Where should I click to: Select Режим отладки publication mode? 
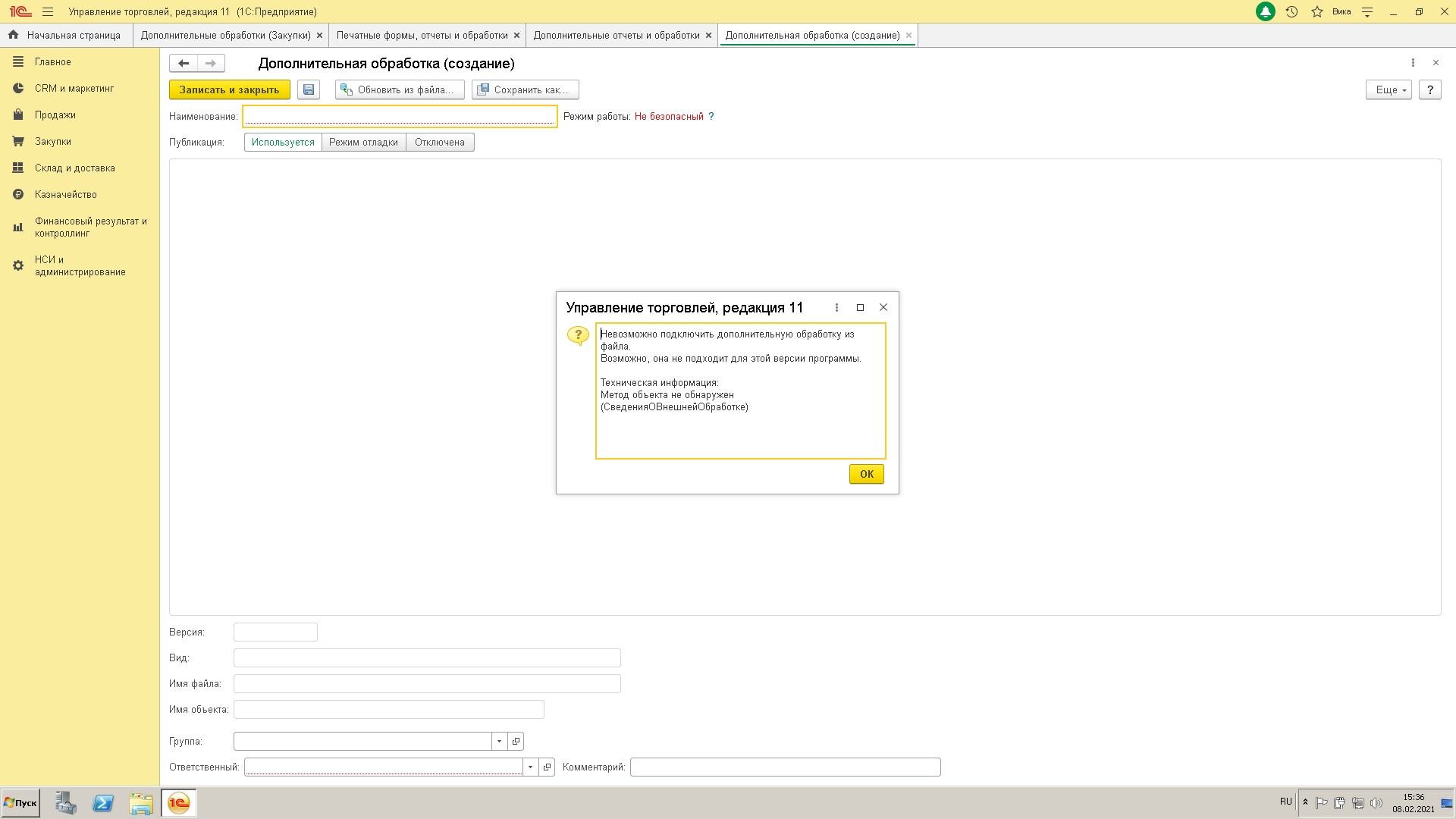[x=363, y=142]
